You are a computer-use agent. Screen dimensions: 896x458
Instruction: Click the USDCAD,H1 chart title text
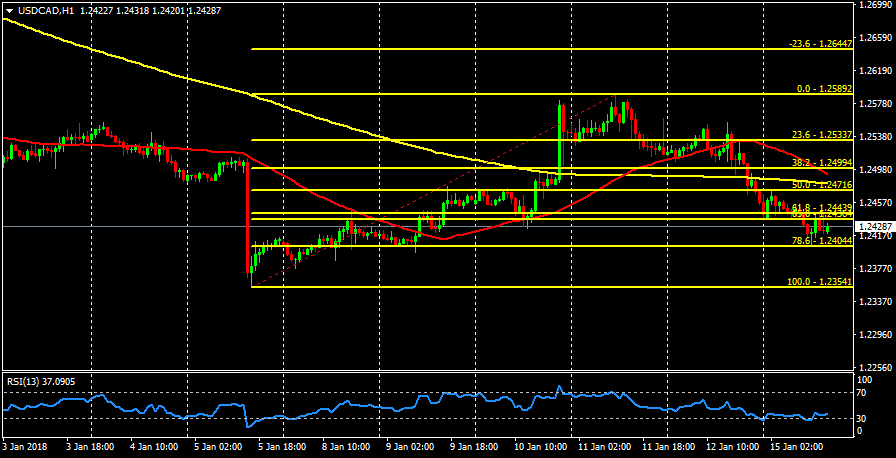(x=46, y=11)
